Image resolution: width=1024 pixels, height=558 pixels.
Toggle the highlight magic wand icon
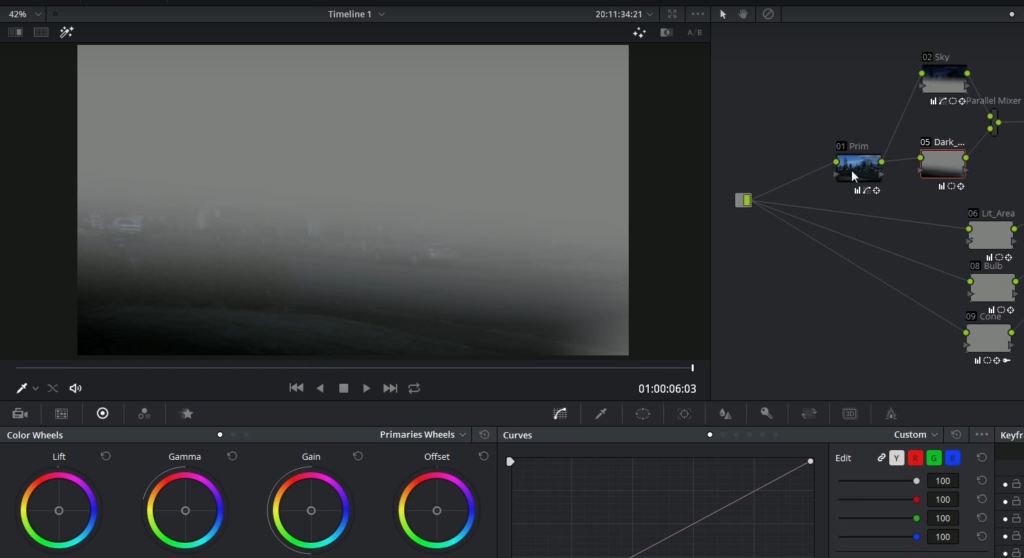[67, 32]
